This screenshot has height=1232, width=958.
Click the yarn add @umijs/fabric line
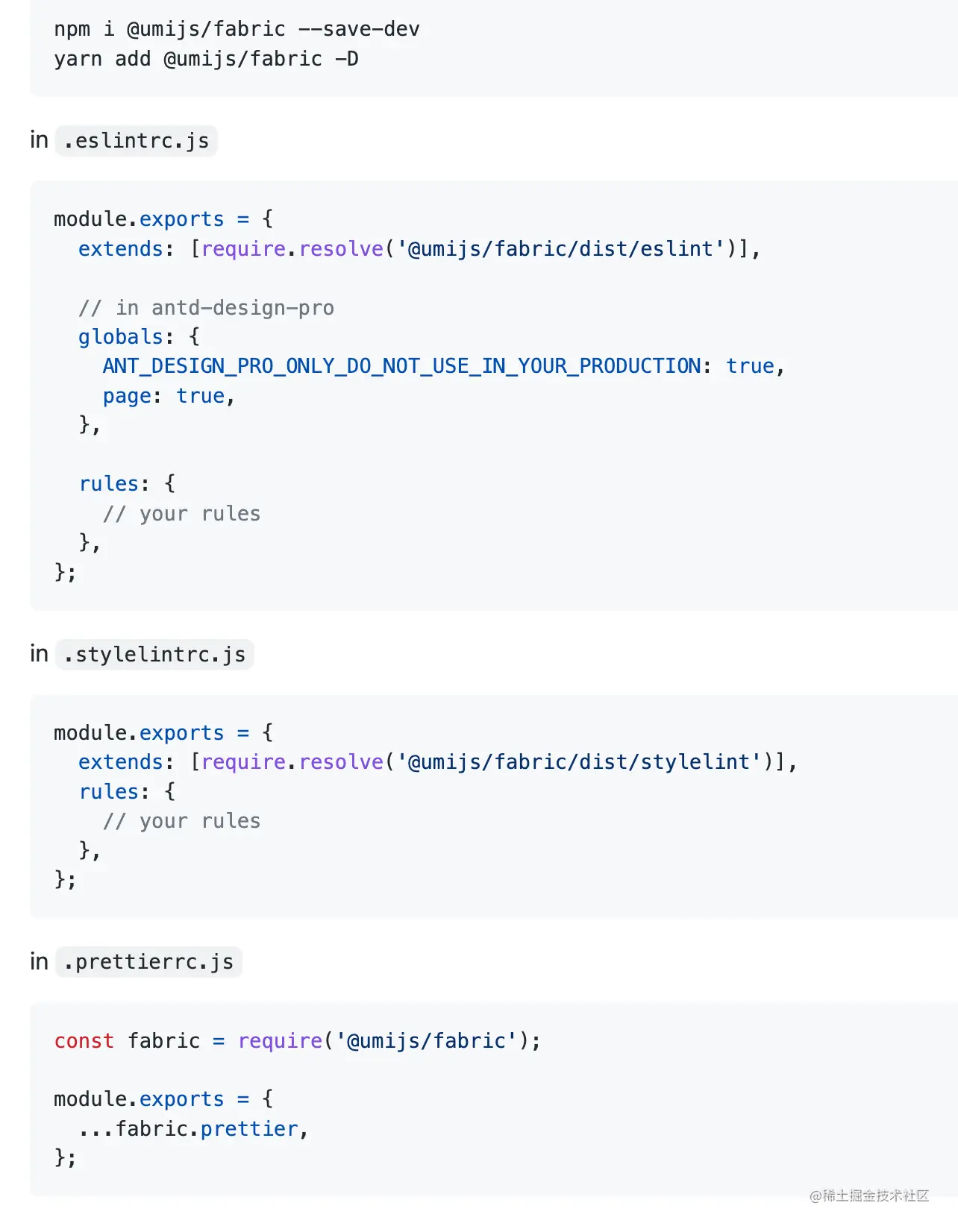[206, 59]
